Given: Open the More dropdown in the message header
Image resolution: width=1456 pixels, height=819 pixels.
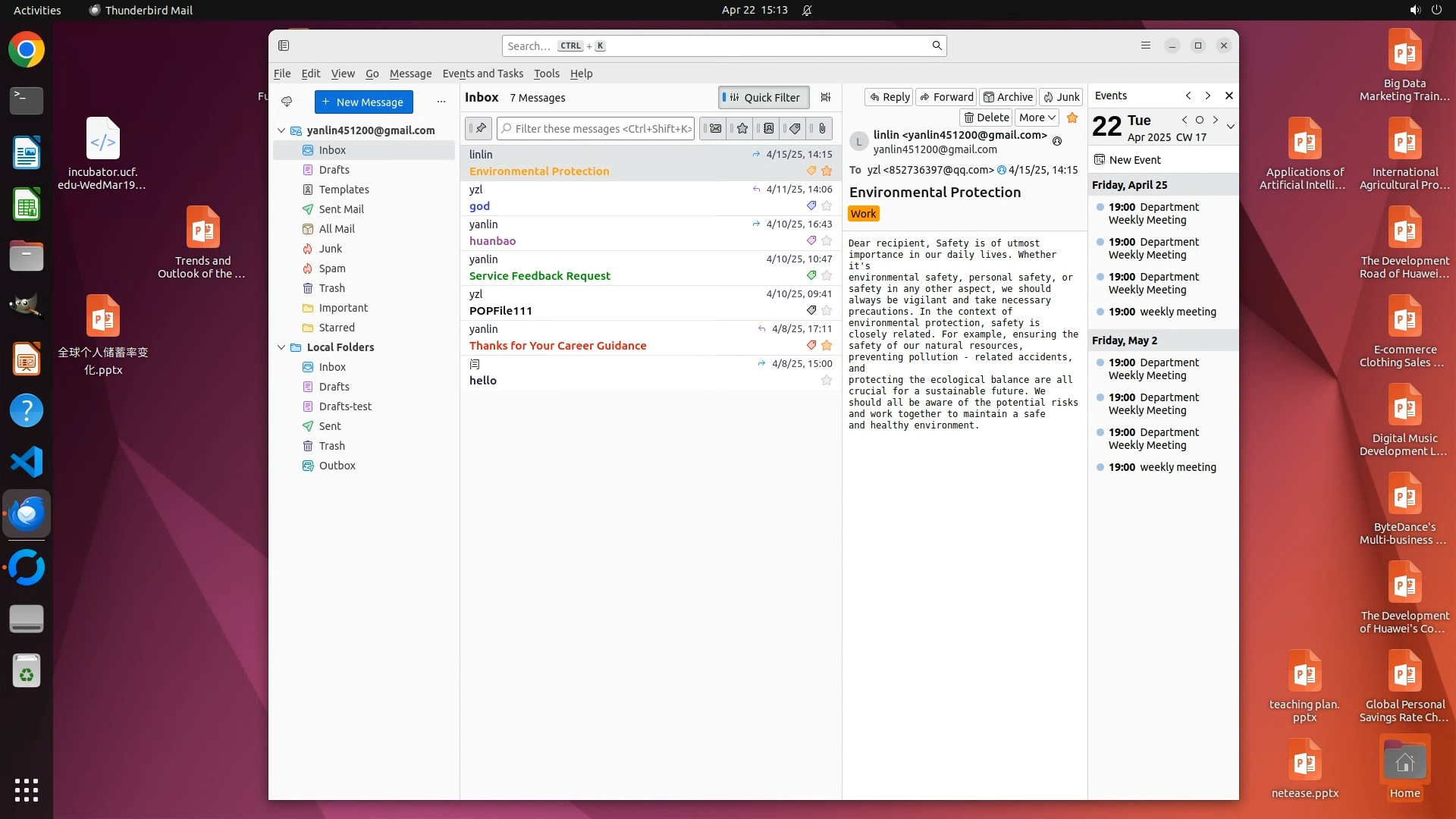Looking at the screenshot, I should (x=1037, y=118).
